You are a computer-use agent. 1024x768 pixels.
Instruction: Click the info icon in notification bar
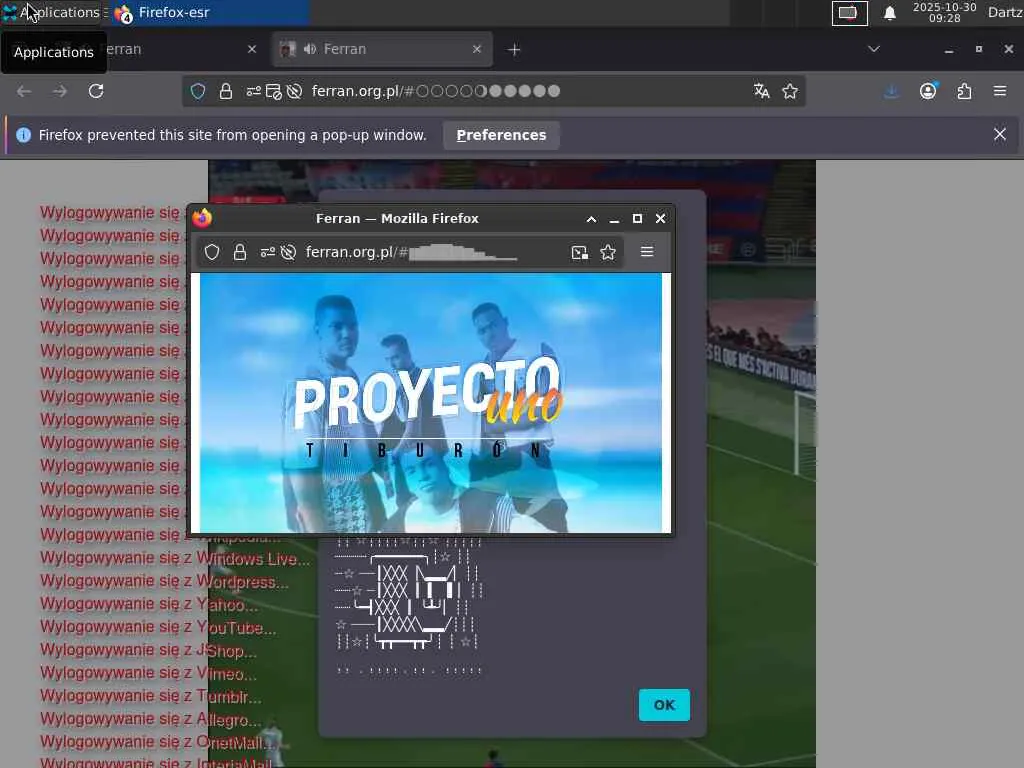coord(24,135)
